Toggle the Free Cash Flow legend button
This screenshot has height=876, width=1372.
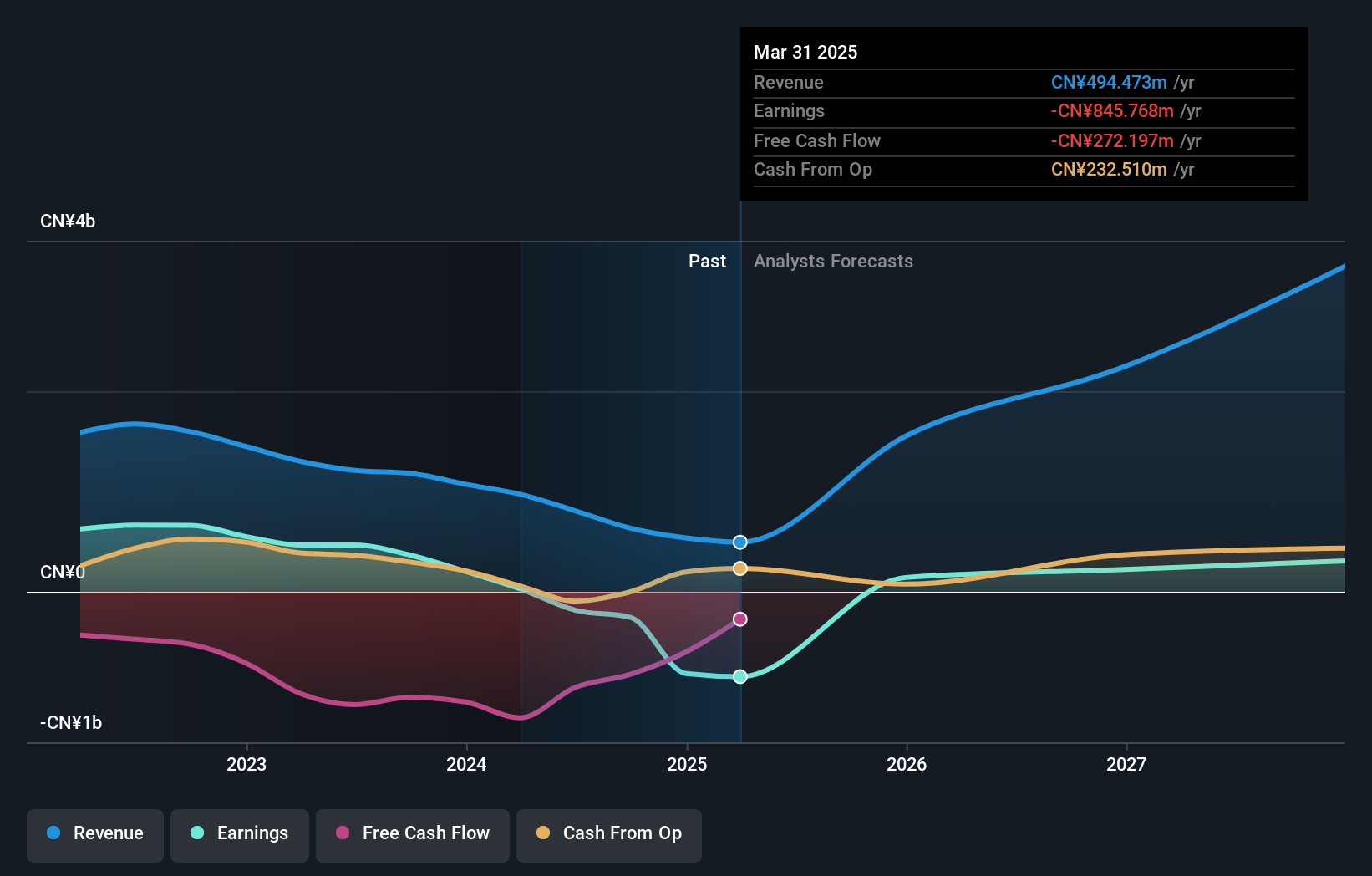[413, 835]
